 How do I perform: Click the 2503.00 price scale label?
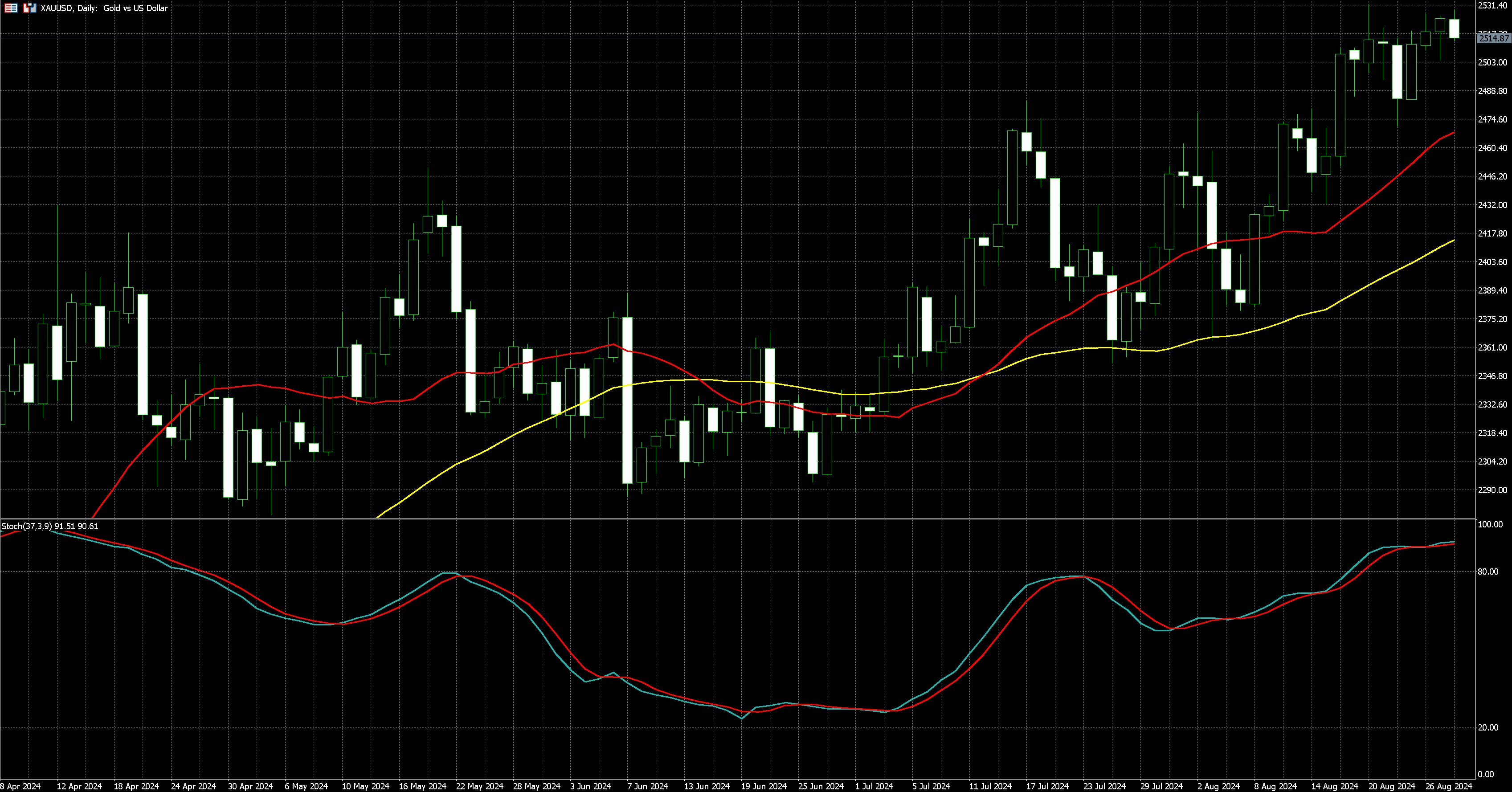pos(1492,62)
